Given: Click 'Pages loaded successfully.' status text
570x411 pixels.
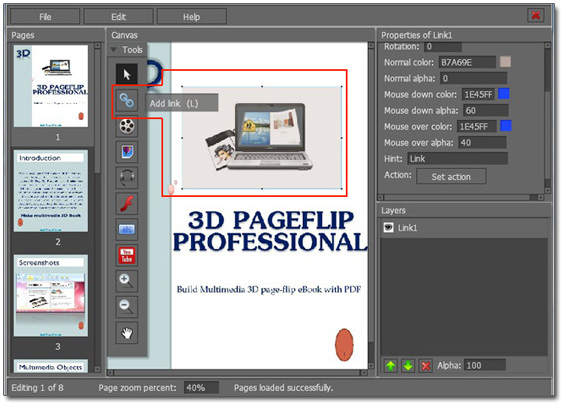Looking at the screenshot, I should tap(284, 388).
